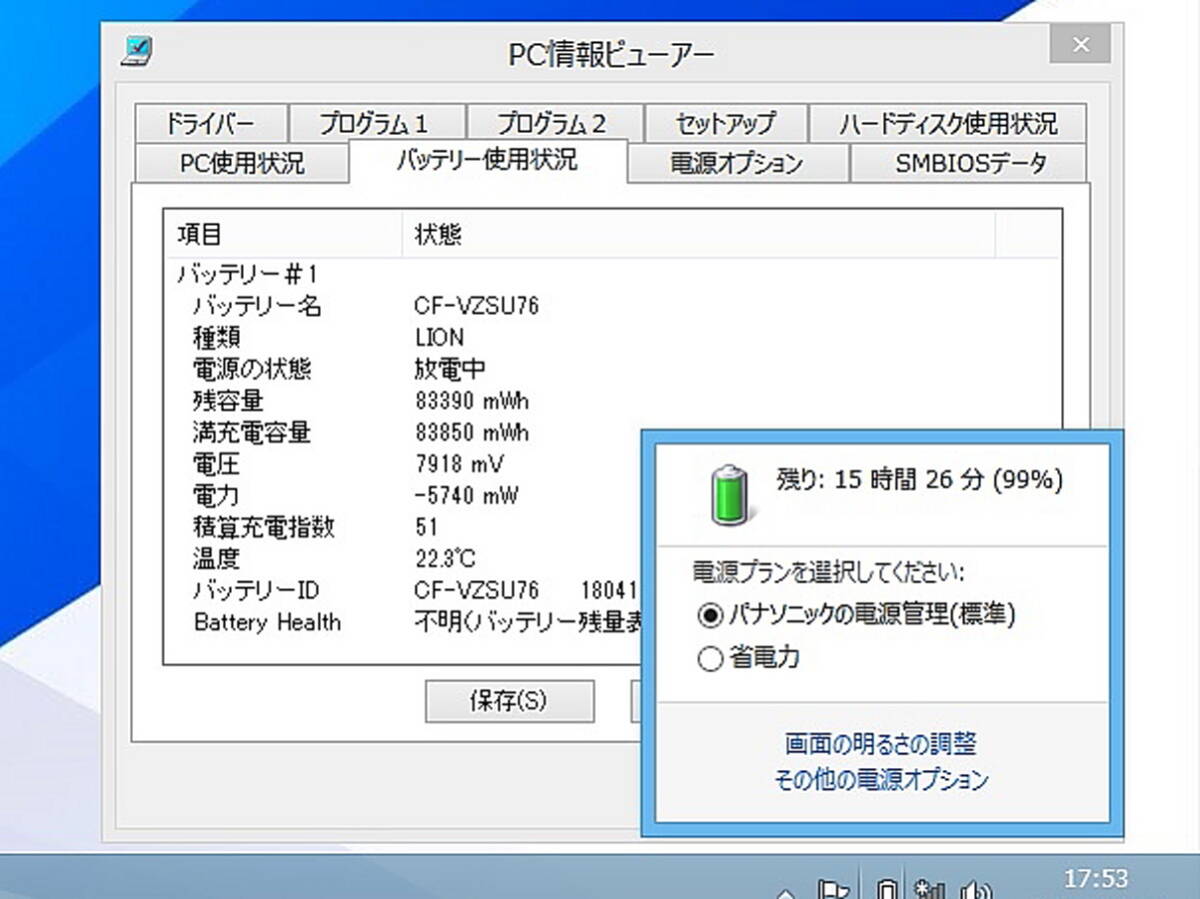Click the -5740 mW value
The image size is (1200, 899).
[465, 496]
